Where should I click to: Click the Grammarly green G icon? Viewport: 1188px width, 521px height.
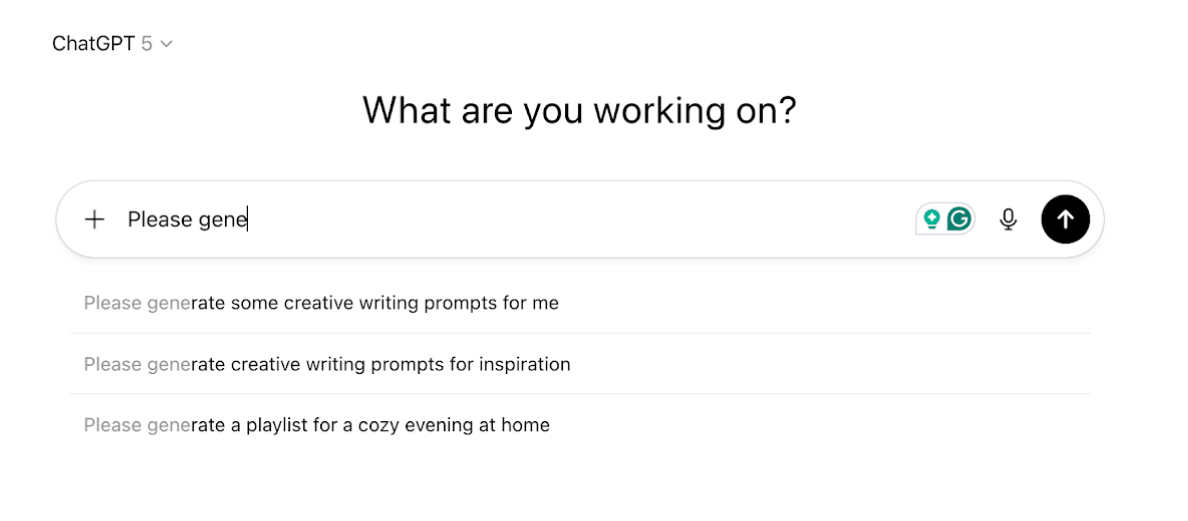coord(959,220)
